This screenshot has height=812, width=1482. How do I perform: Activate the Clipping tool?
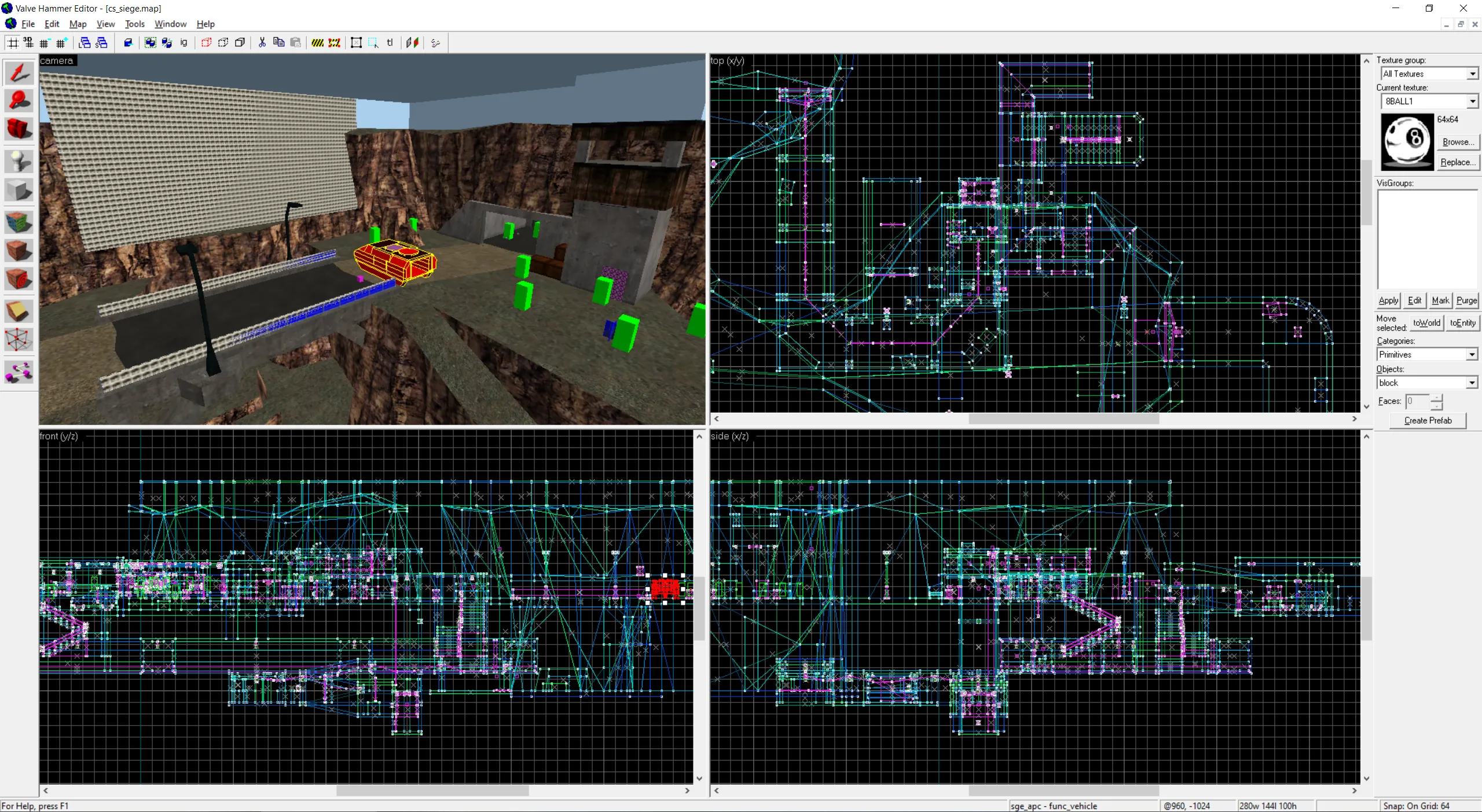[x=19, y=311]
